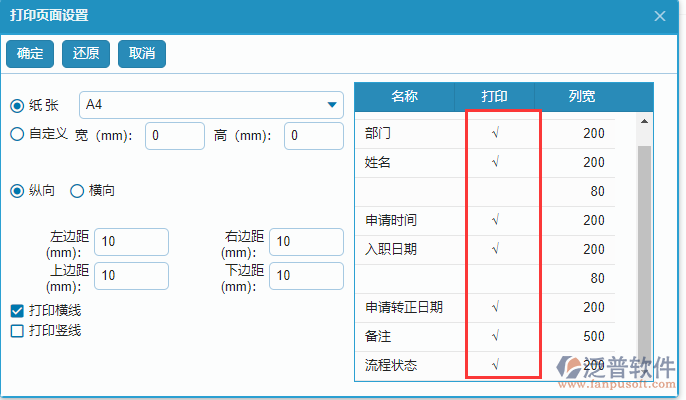Enable the 打印竖线 checkbox
This screenshot has height=400, width=686.
tap(17, 331)
